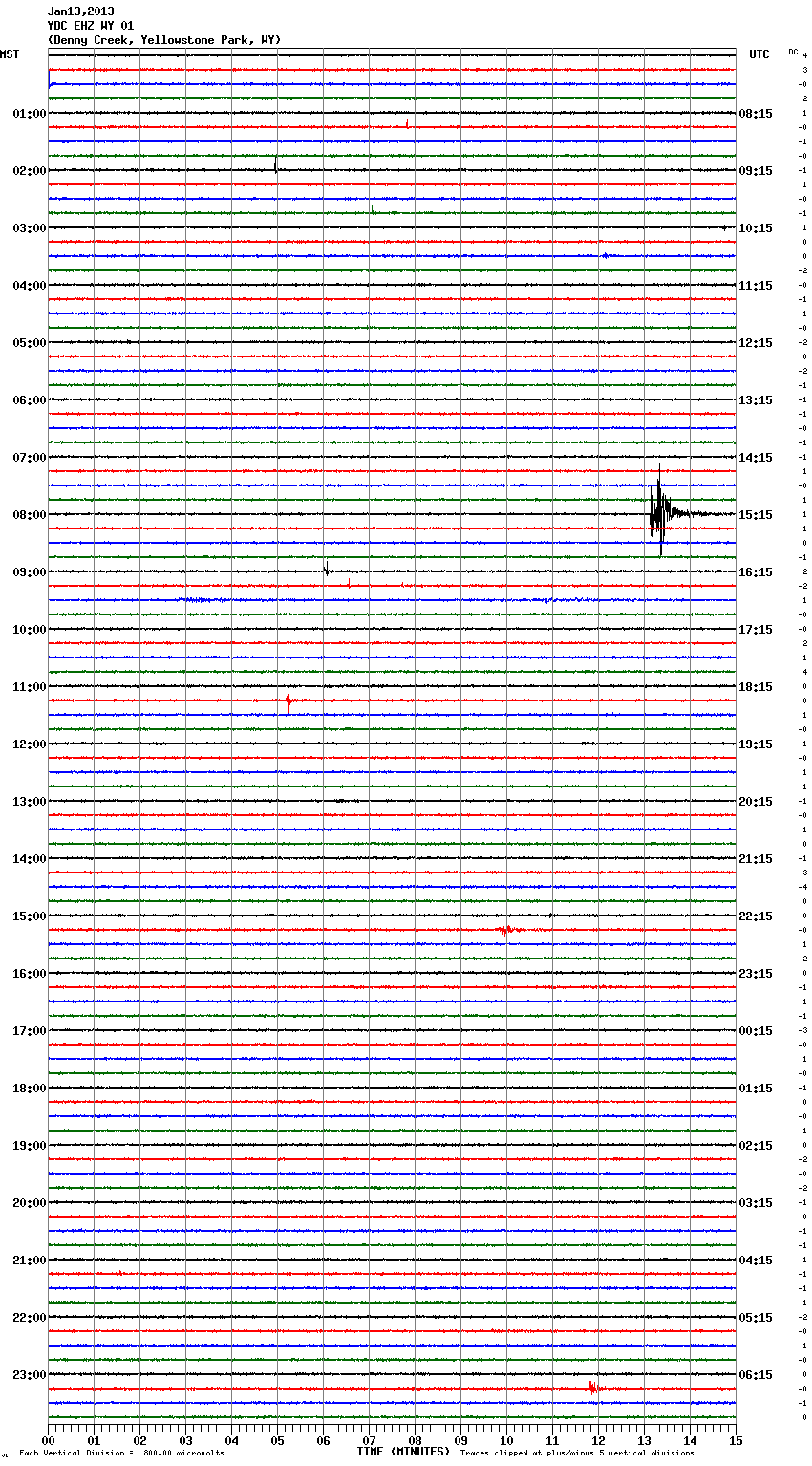Click the Denny Creek, Yellowstone Park location text
The height and width of the screenshot is (1466, 812).
click(164, 40)
